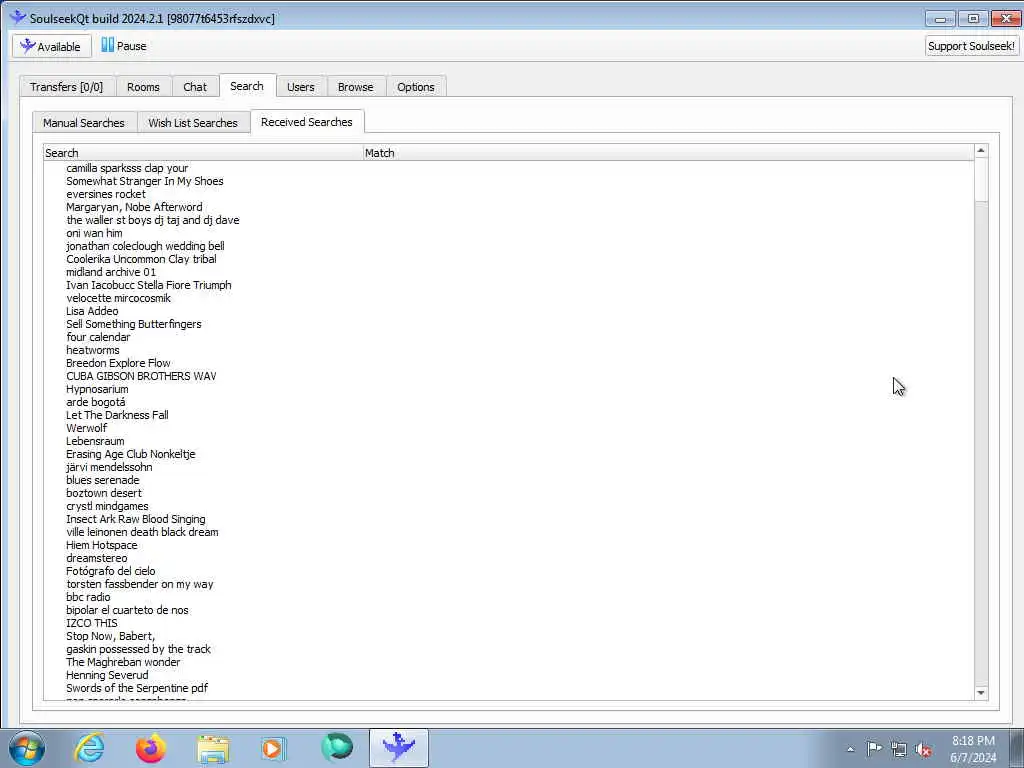Screen dimensions: 1024x768
Task: Open Windows Media Player from the taskbar
Action: [274, 748]
